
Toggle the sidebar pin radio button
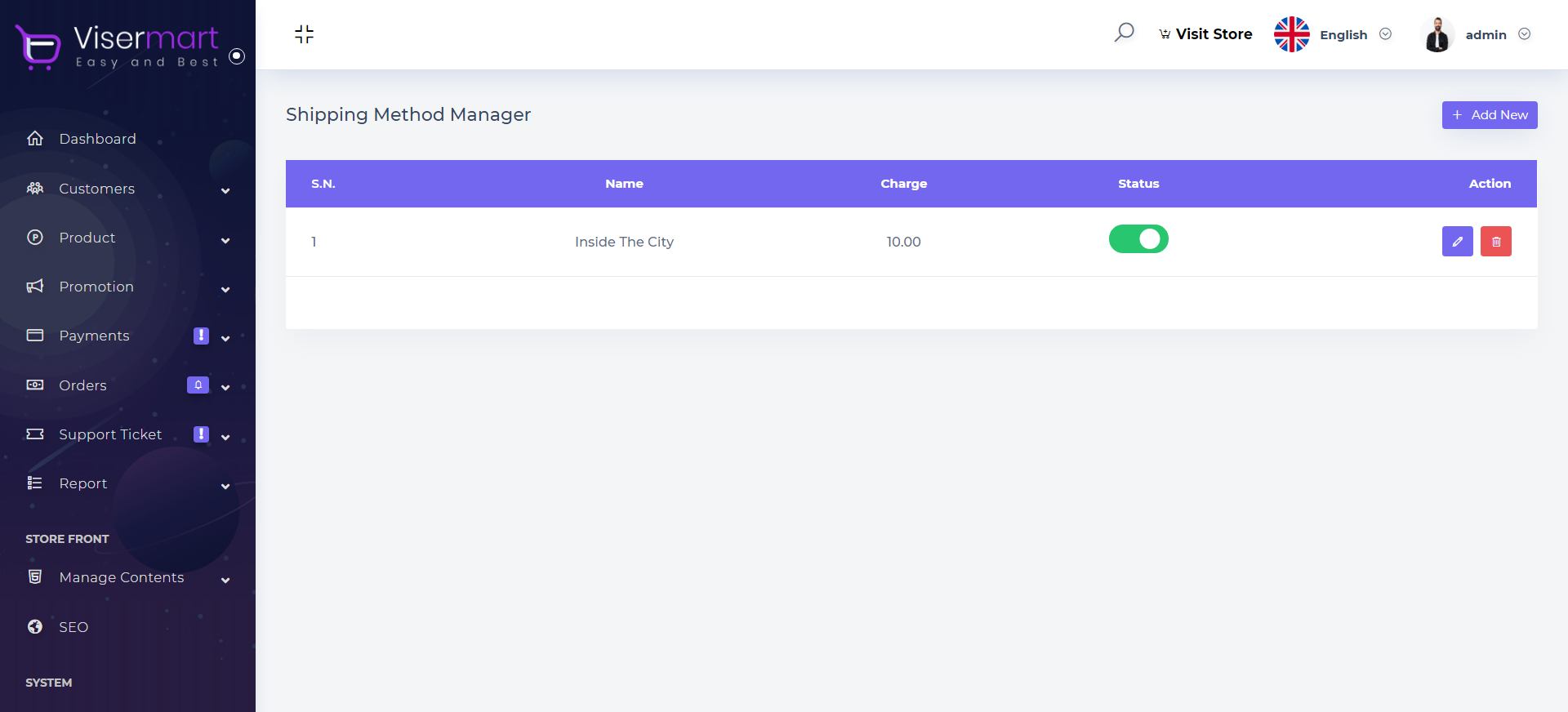point(237,56)
